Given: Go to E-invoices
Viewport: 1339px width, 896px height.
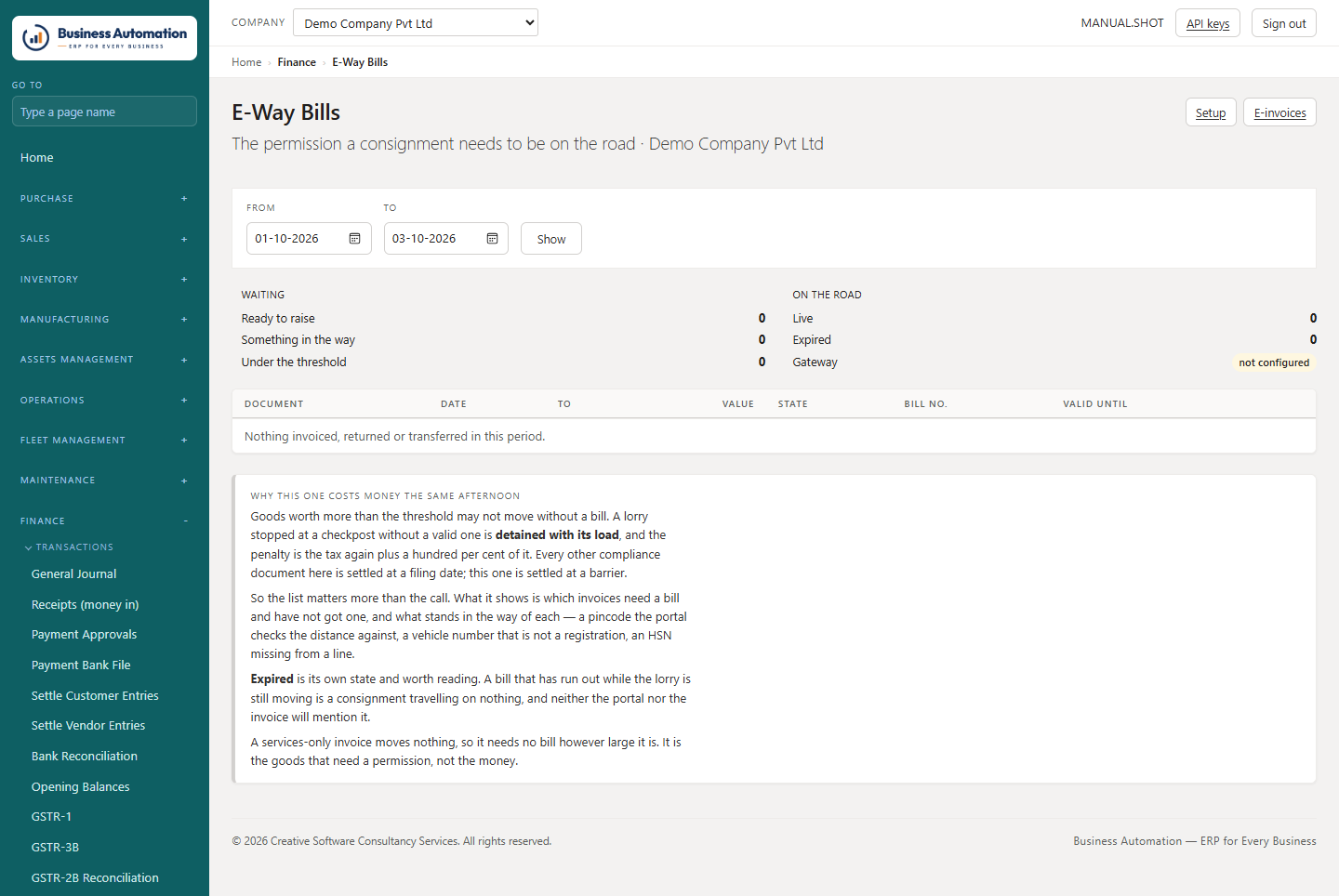Looking at the screenshot, I should [1279, 112].
